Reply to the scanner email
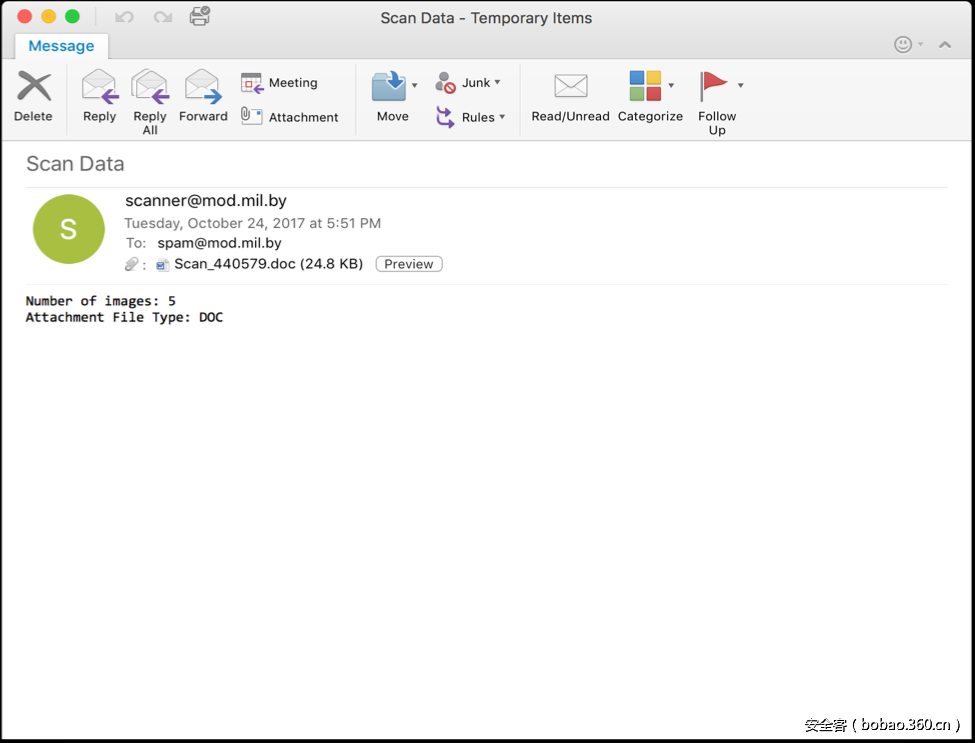975x743 pixels. tap(99, 96)
